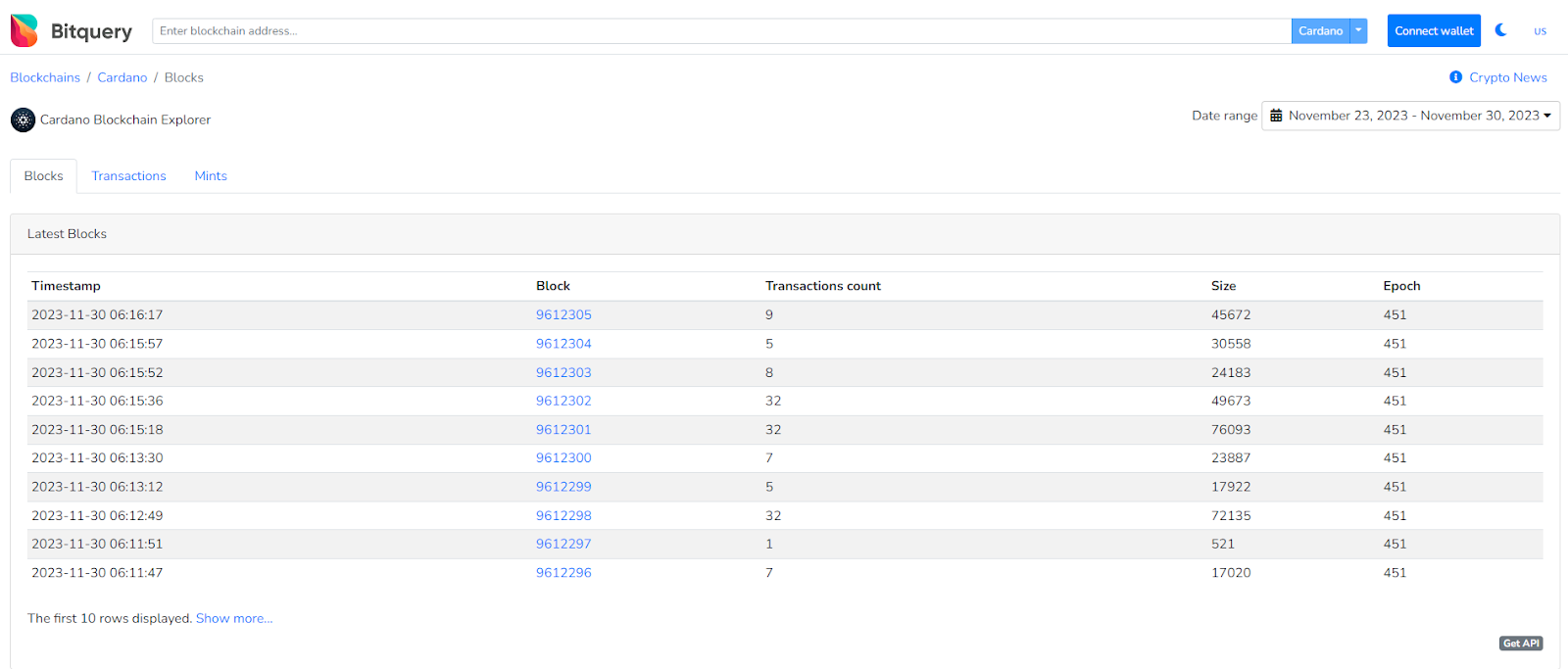Click timestamp 2023-11-30 06:15:36

(97, 401)
